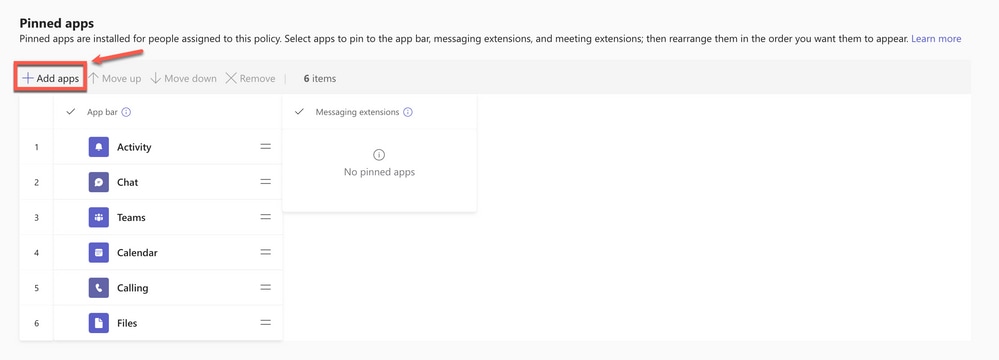Screen dimensions: 999x360
Task: Select the Activity bell icon
Action: pyautogui.click(x=99, y=147)
